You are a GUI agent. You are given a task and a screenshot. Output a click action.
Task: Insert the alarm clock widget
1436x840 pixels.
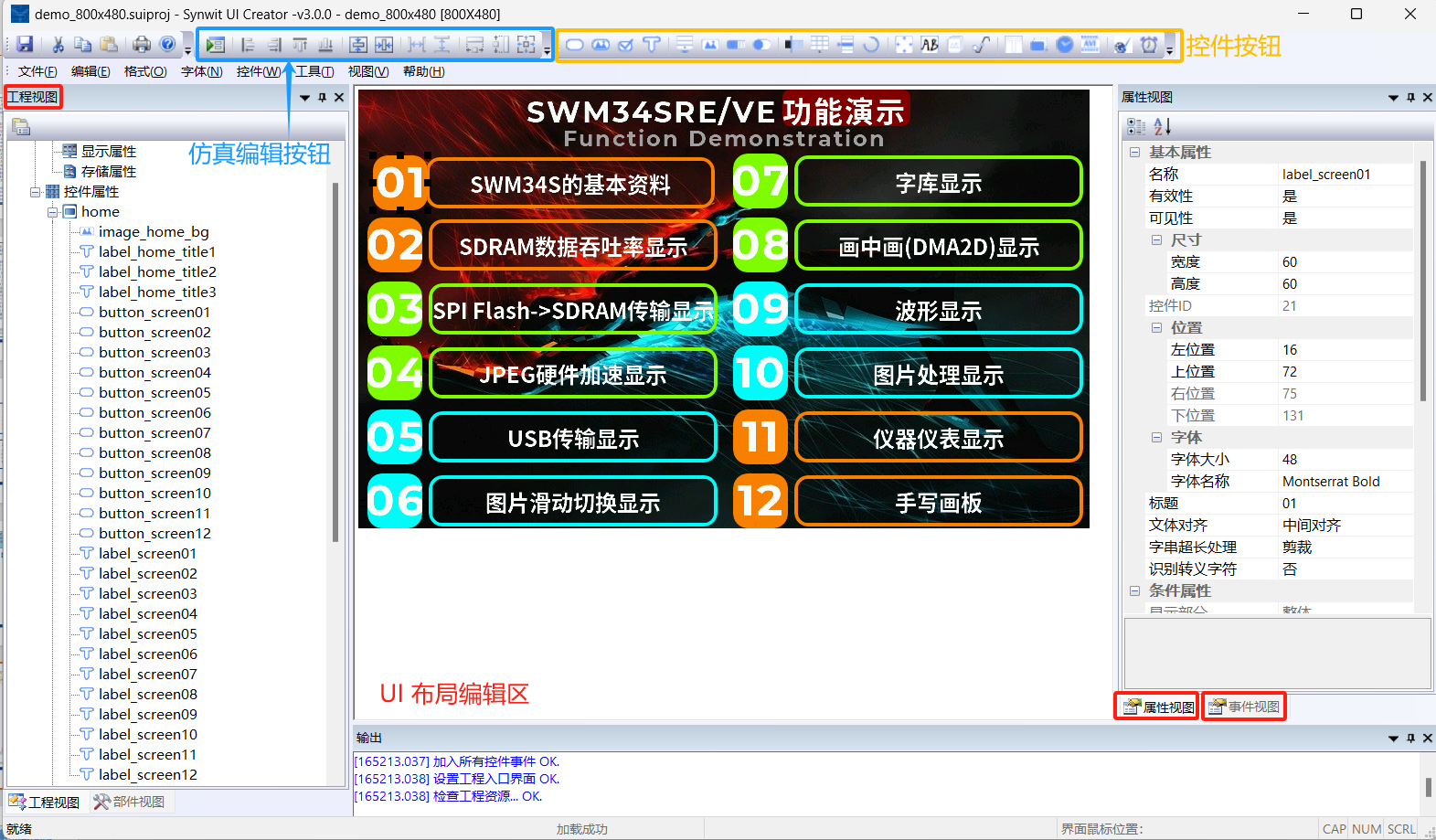(1149, 44)
